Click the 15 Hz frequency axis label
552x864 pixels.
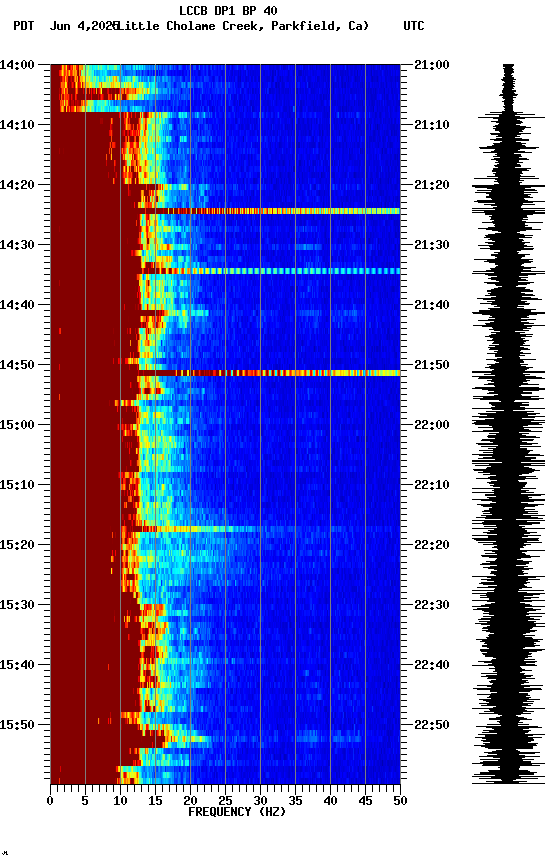[x=155, y=802]
